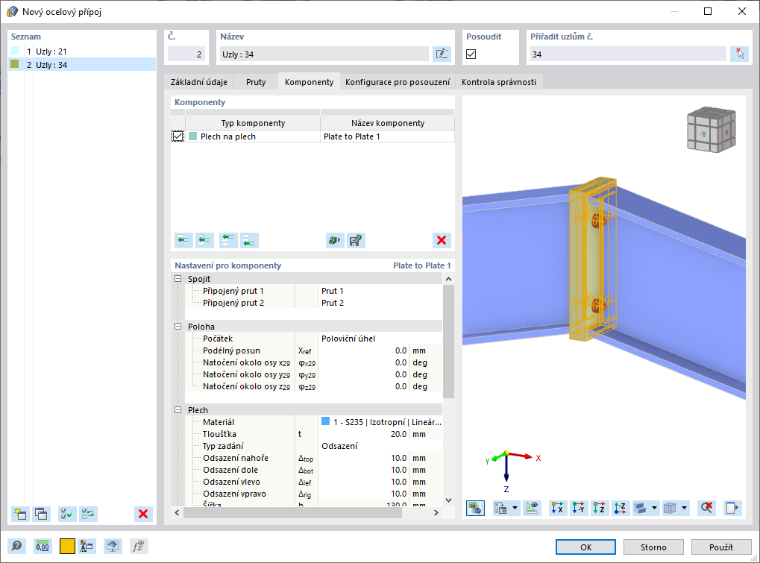Click the blue S235 material swatch
This screenshot has height=563, width=760.
pyautogui.click(x=326, y=422)
